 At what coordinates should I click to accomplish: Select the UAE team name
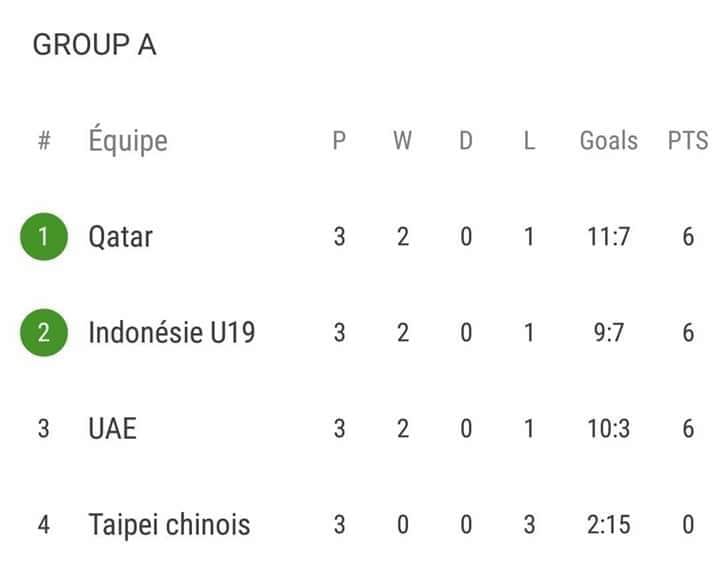112,428
